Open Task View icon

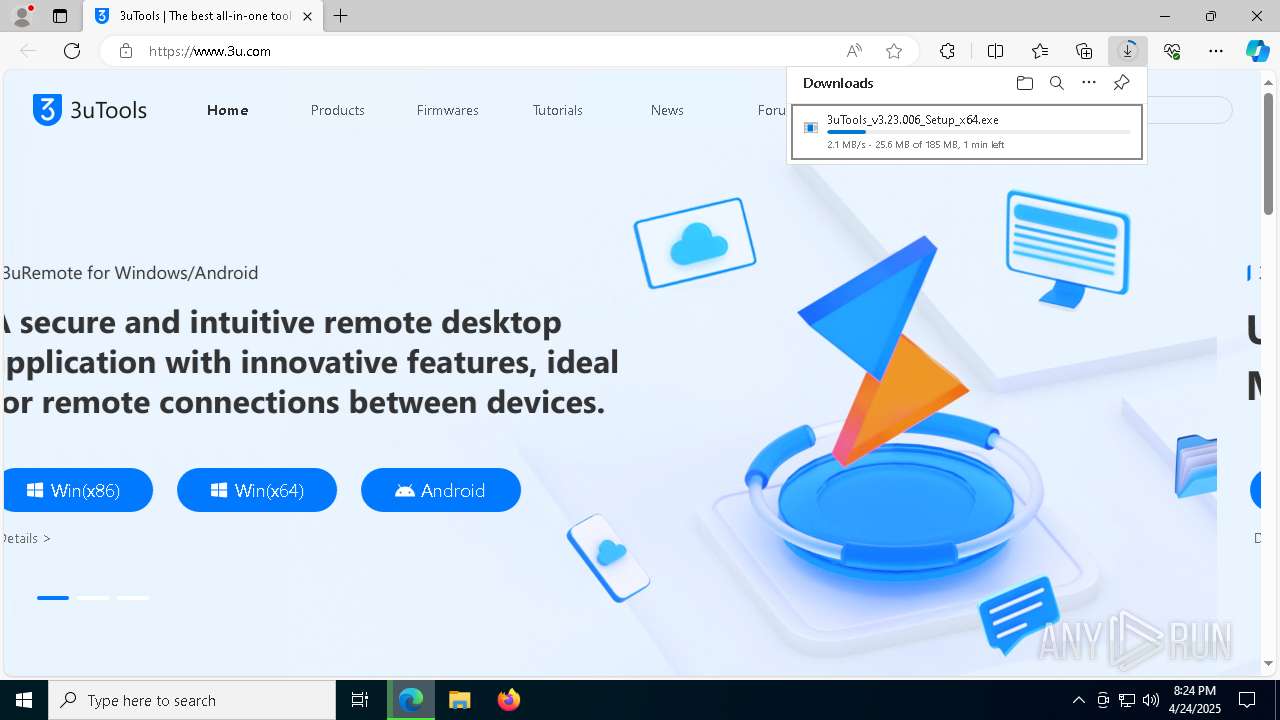pos(360,700)
